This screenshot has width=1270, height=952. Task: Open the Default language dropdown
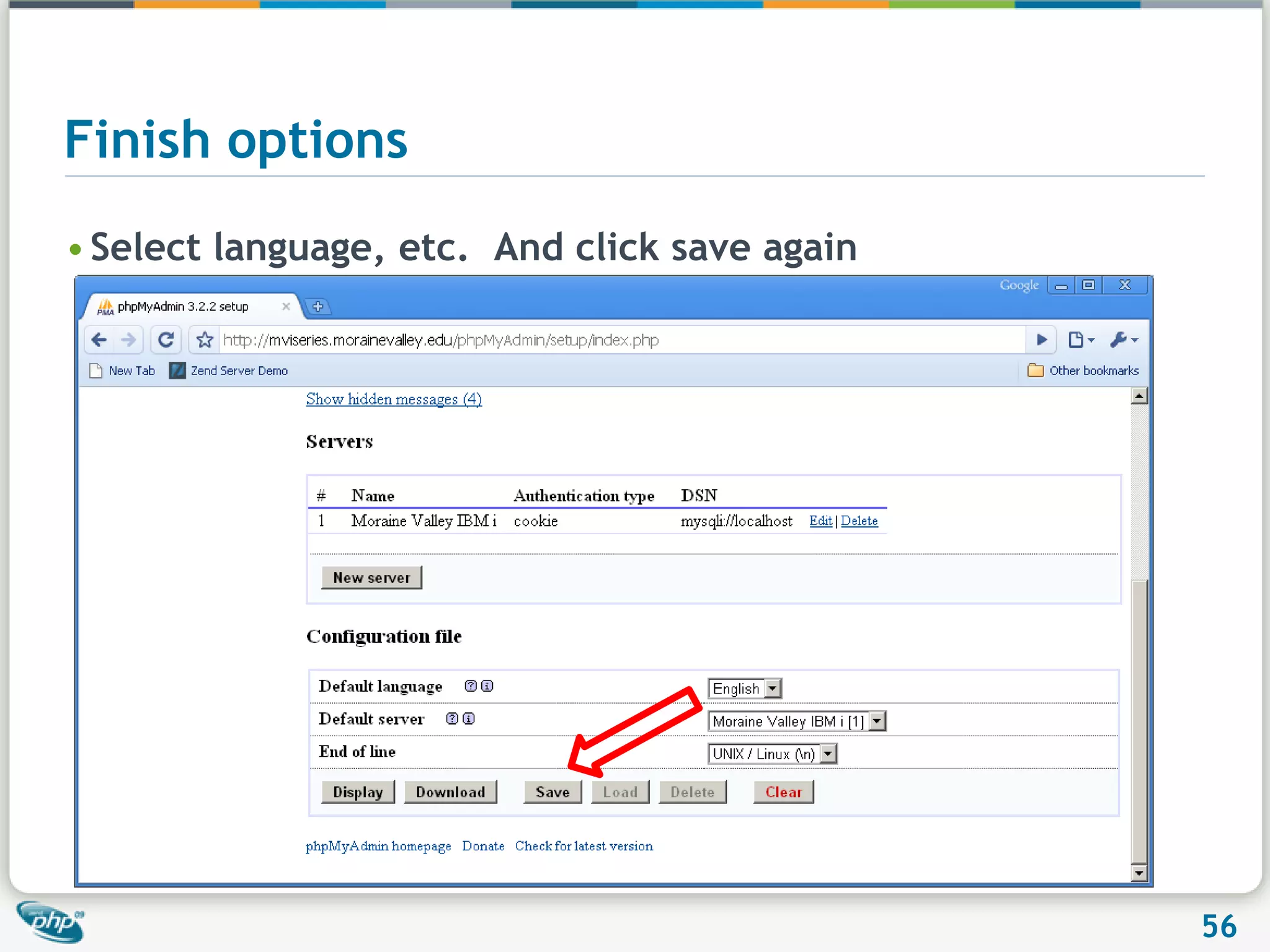(745, 689)
